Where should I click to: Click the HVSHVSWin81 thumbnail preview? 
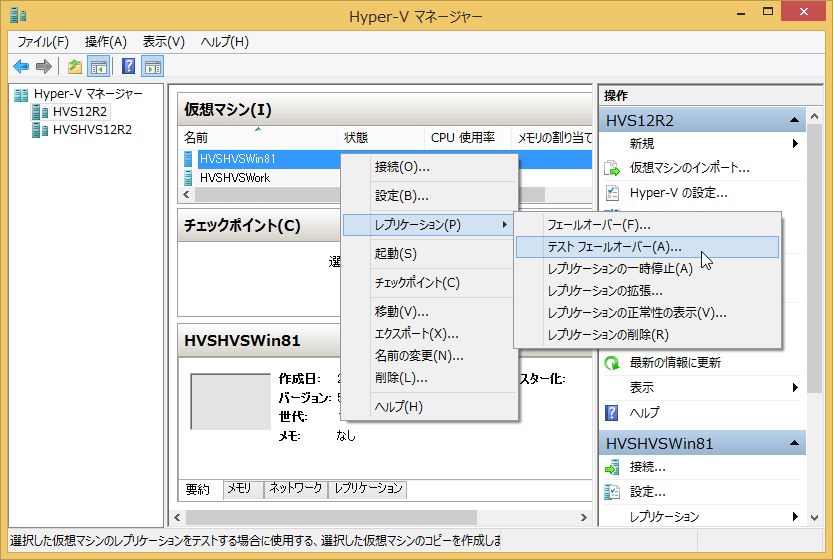tap(231, 401)
